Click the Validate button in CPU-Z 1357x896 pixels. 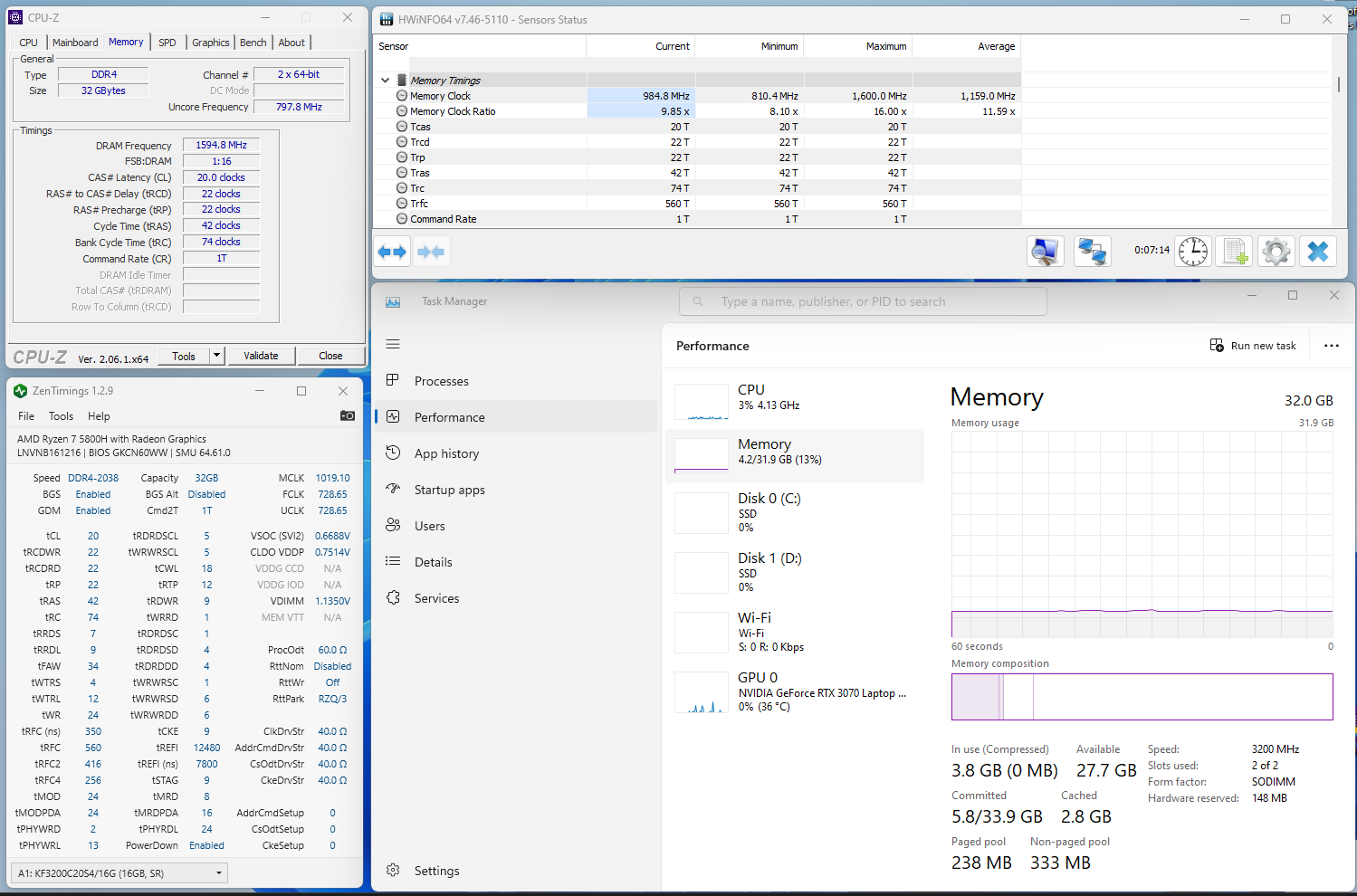point(261,356)
